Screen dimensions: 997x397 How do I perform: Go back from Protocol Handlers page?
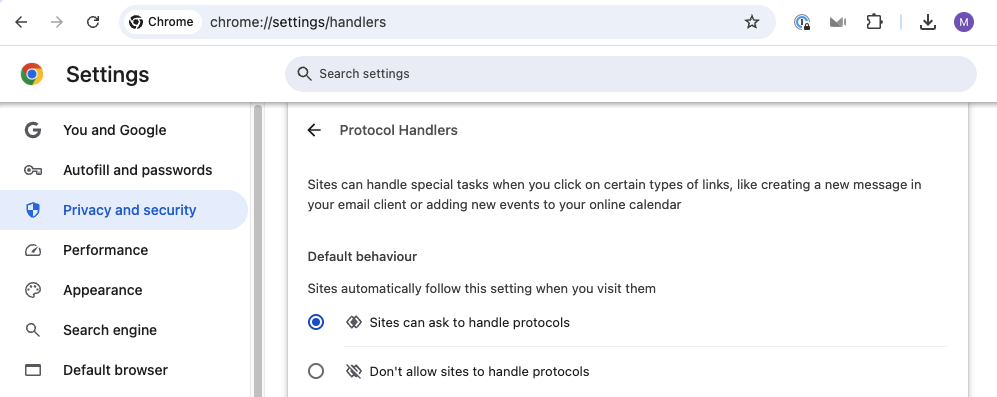(314, 130)
